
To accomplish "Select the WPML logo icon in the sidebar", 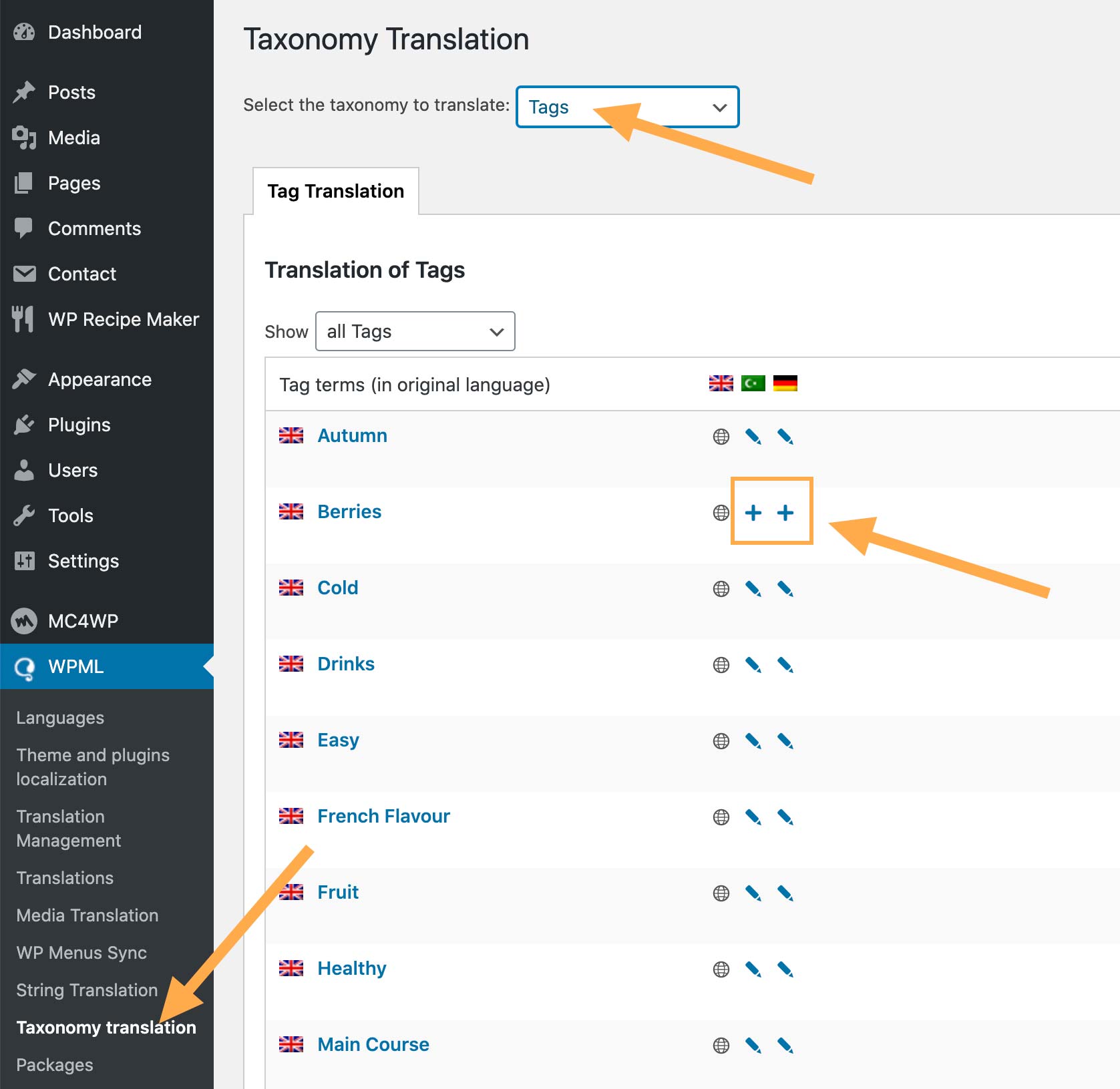I will tap(24, 667).
